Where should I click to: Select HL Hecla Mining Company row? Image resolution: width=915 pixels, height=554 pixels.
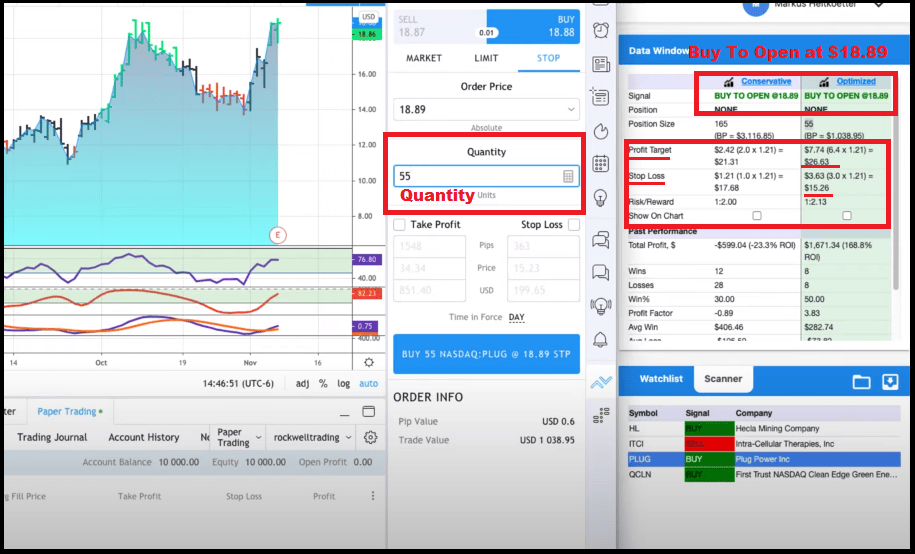[764, 428]
